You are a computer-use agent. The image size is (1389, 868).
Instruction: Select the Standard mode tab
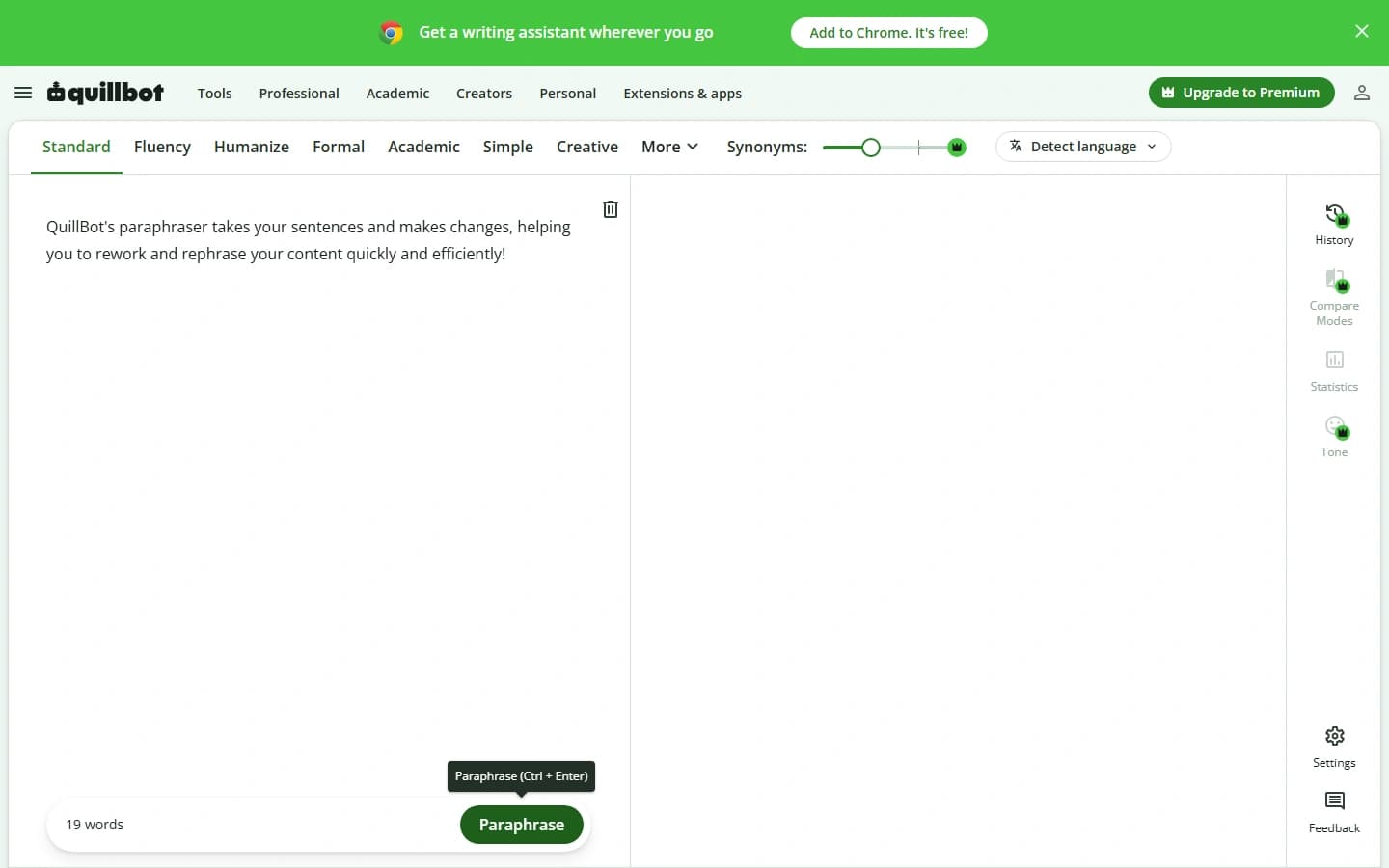76,147
